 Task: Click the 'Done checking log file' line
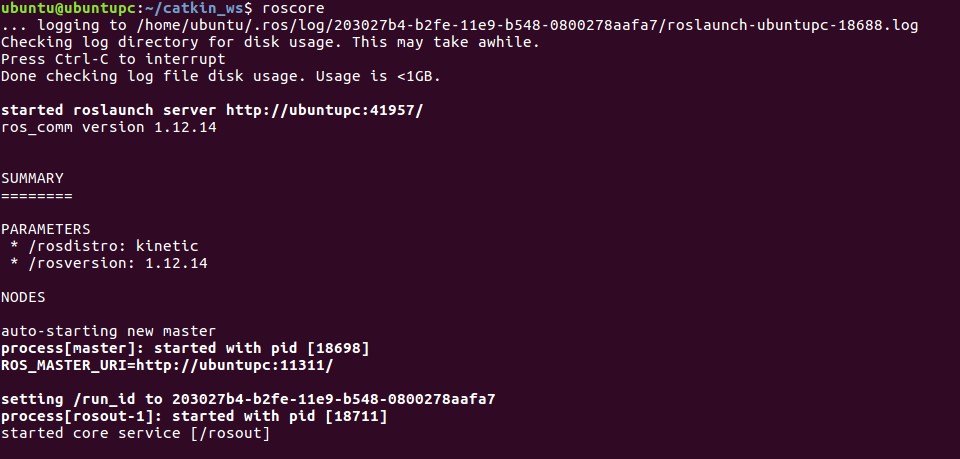coord(220,76)
